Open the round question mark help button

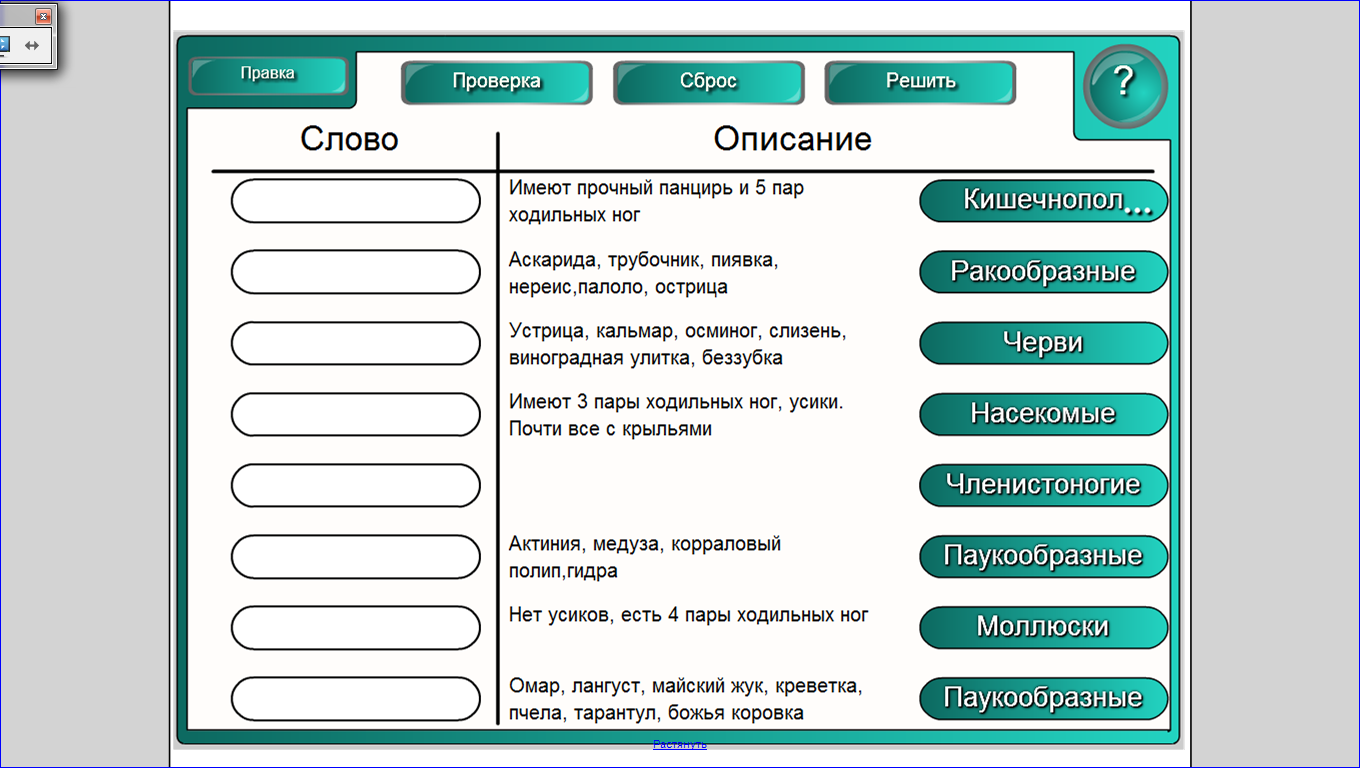[x=1125, y=86]
